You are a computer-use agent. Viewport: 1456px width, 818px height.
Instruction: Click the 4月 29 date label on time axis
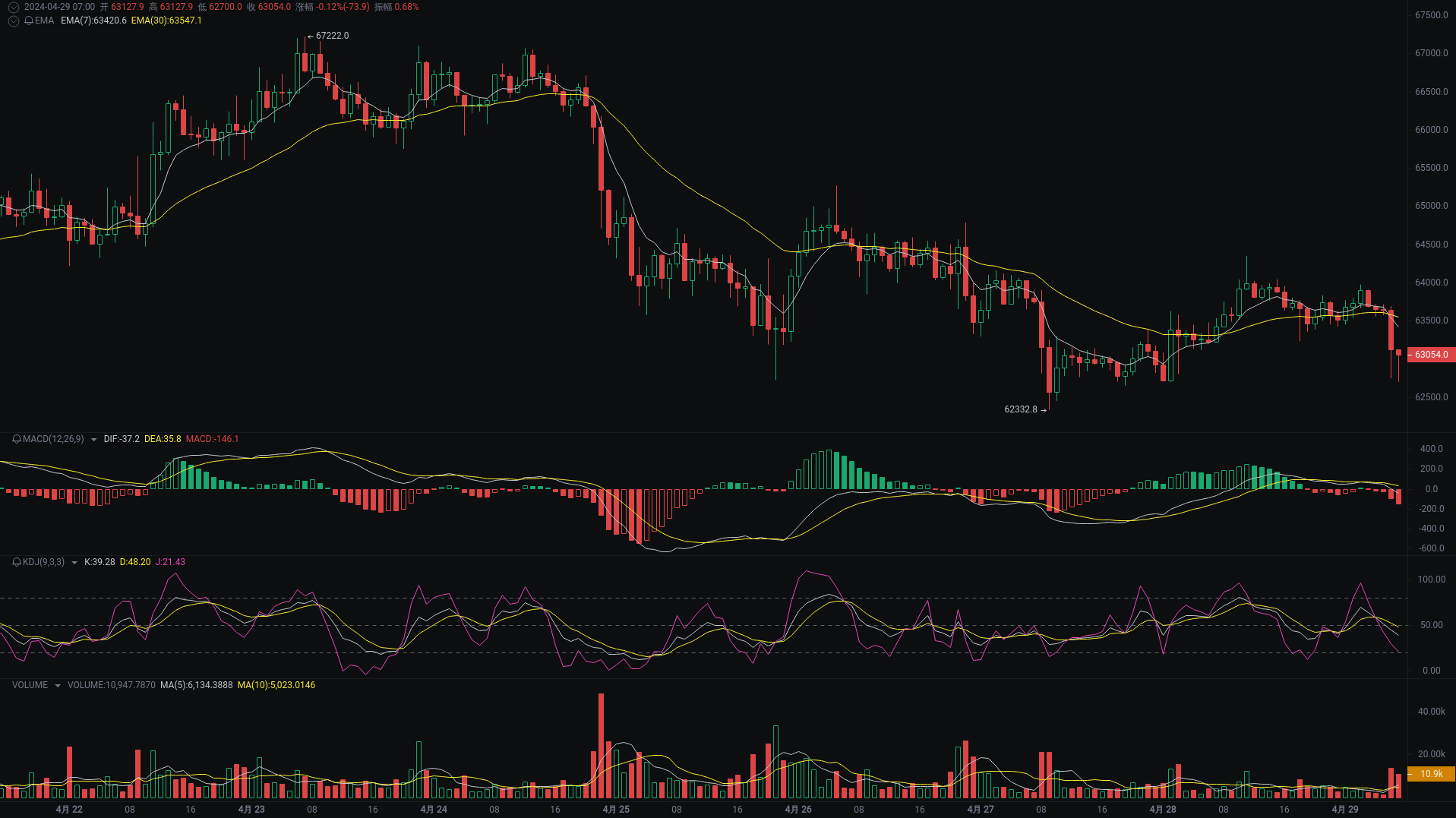coord(1345,810)
